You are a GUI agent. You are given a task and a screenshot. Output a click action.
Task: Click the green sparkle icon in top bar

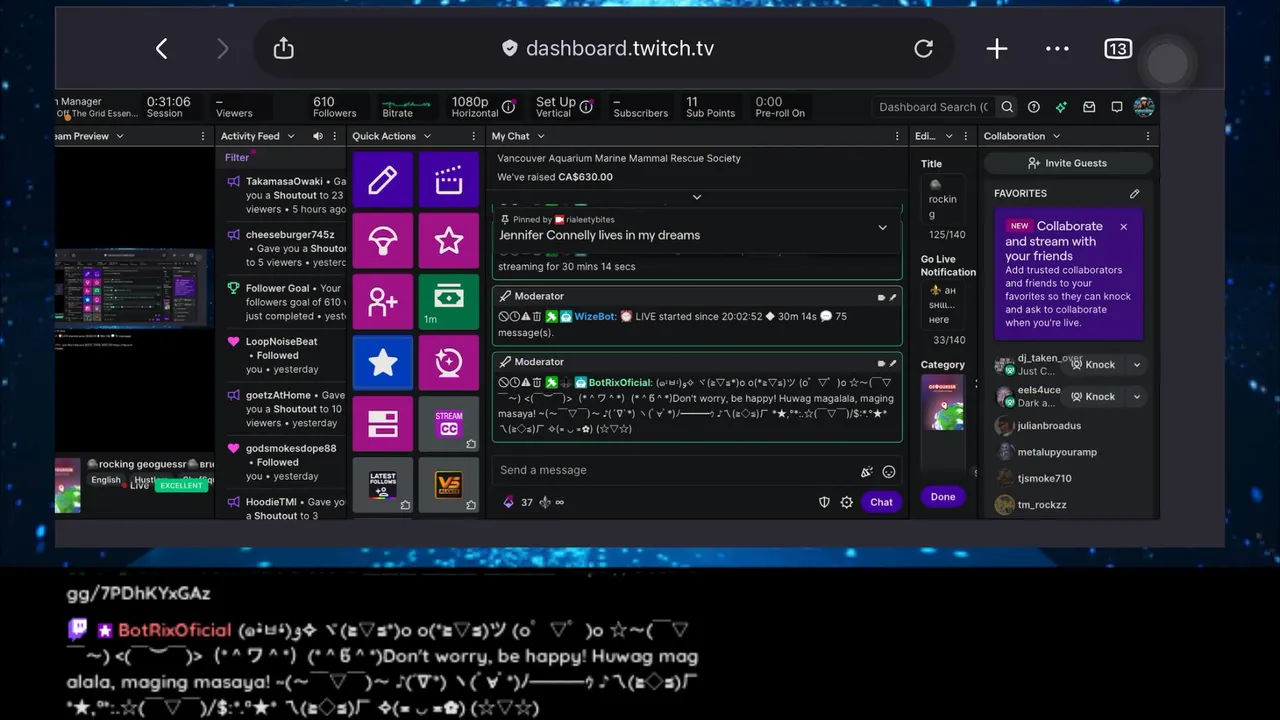[1061, 107]
